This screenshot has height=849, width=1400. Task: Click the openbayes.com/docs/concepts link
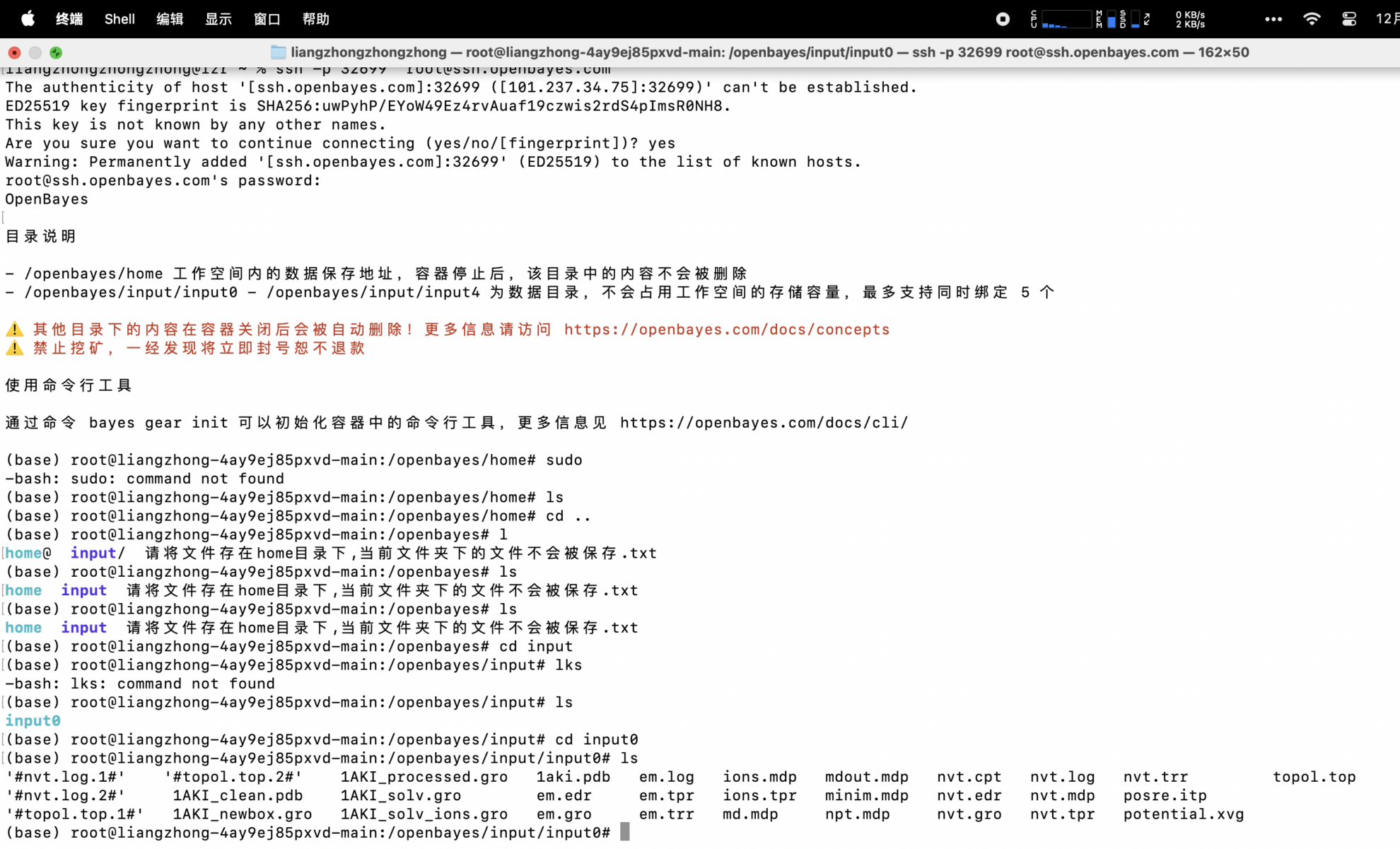click(x=726, y=329)
